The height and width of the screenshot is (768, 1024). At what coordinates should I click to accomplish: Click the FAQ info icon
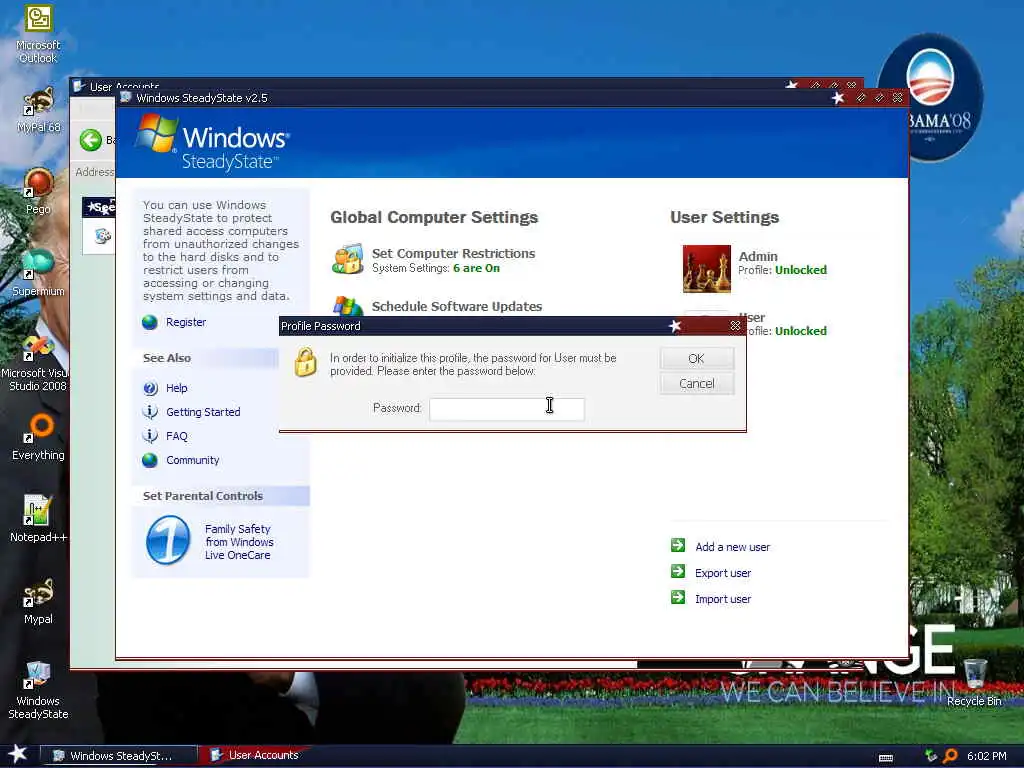150,436
